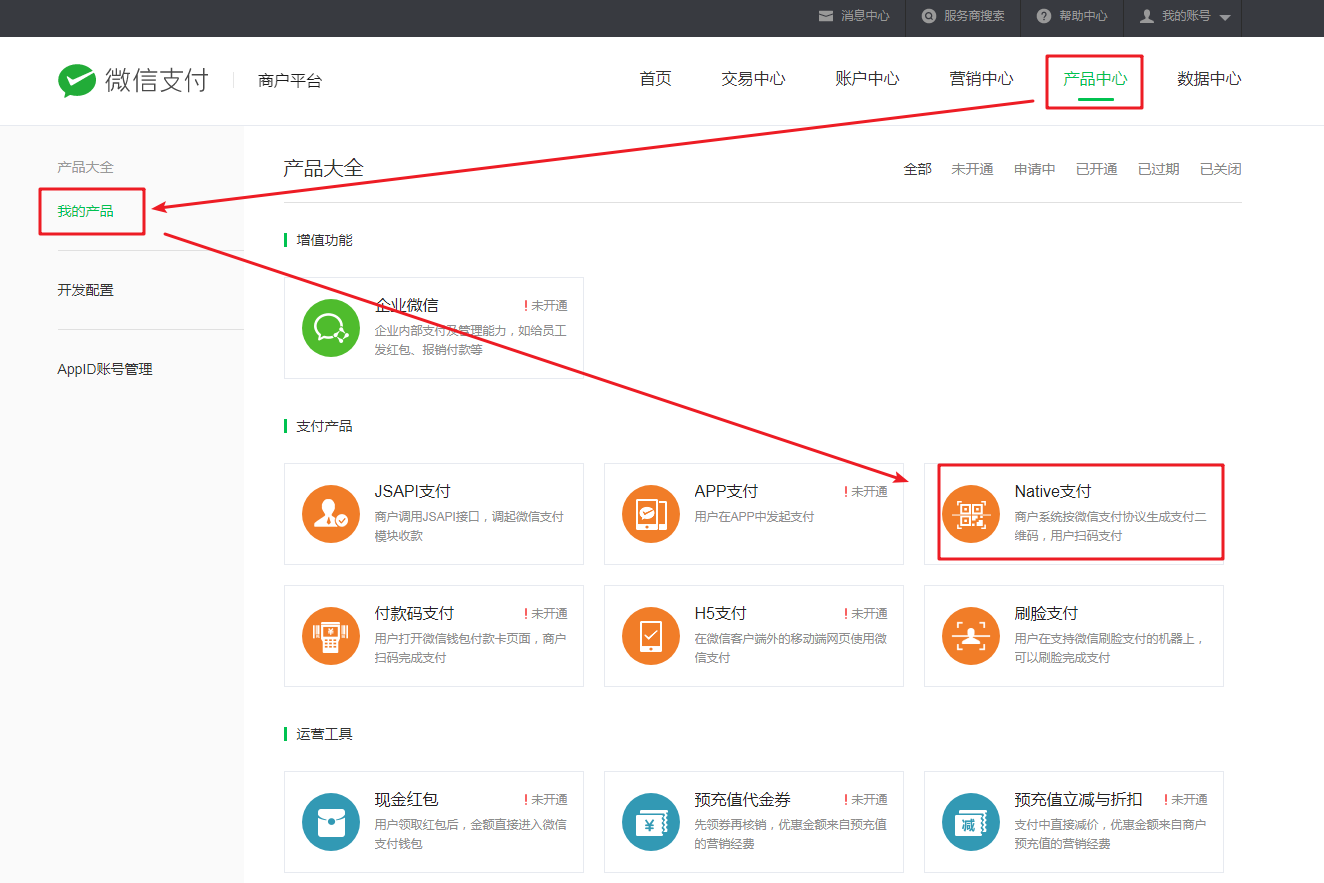Open the 数据中心 tab
This screenshot has height=883, width=1324.
(x=1209, y=79)
